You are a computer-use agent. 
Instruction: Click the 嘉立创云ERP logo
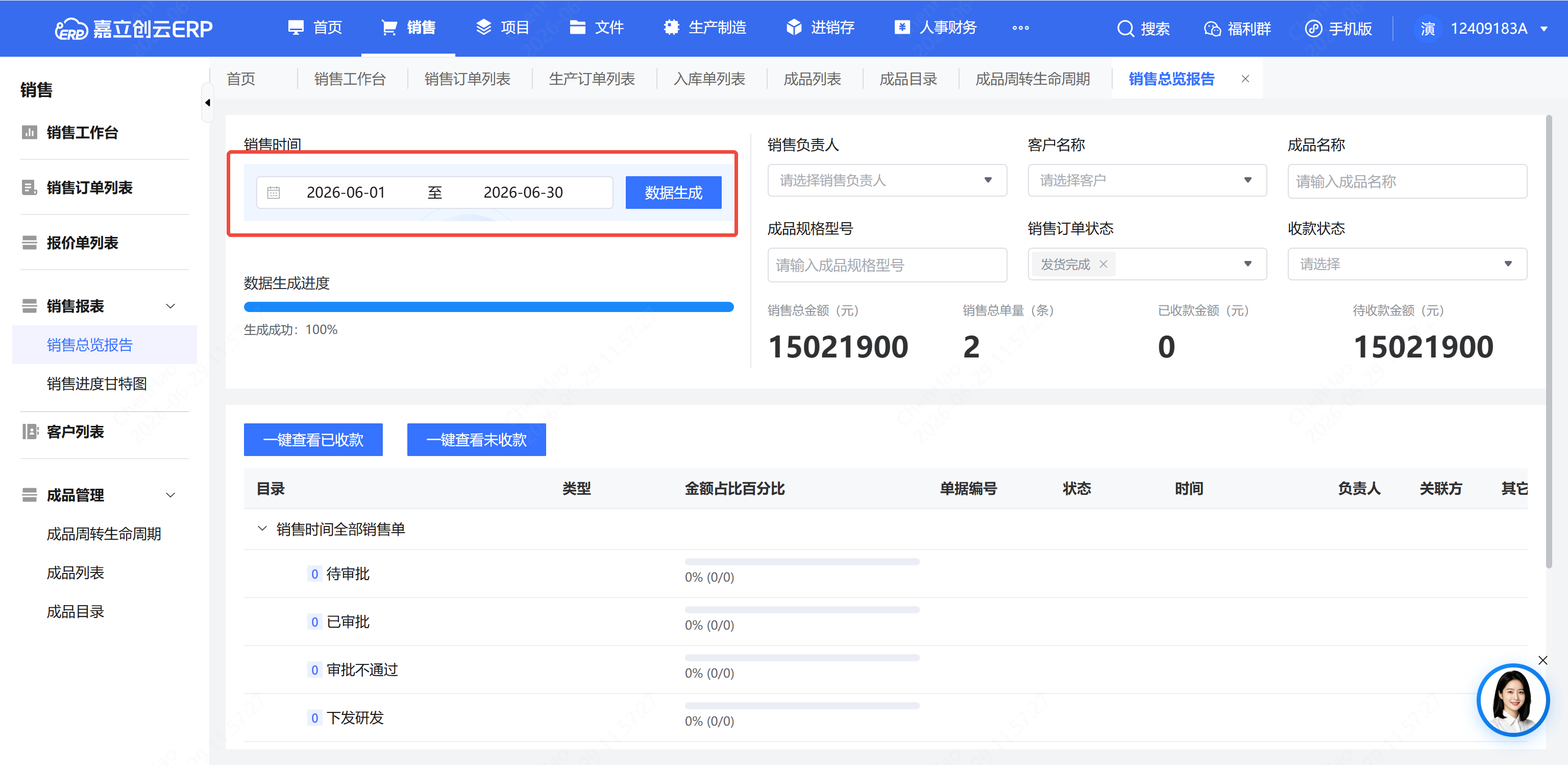tap(133, 29)
